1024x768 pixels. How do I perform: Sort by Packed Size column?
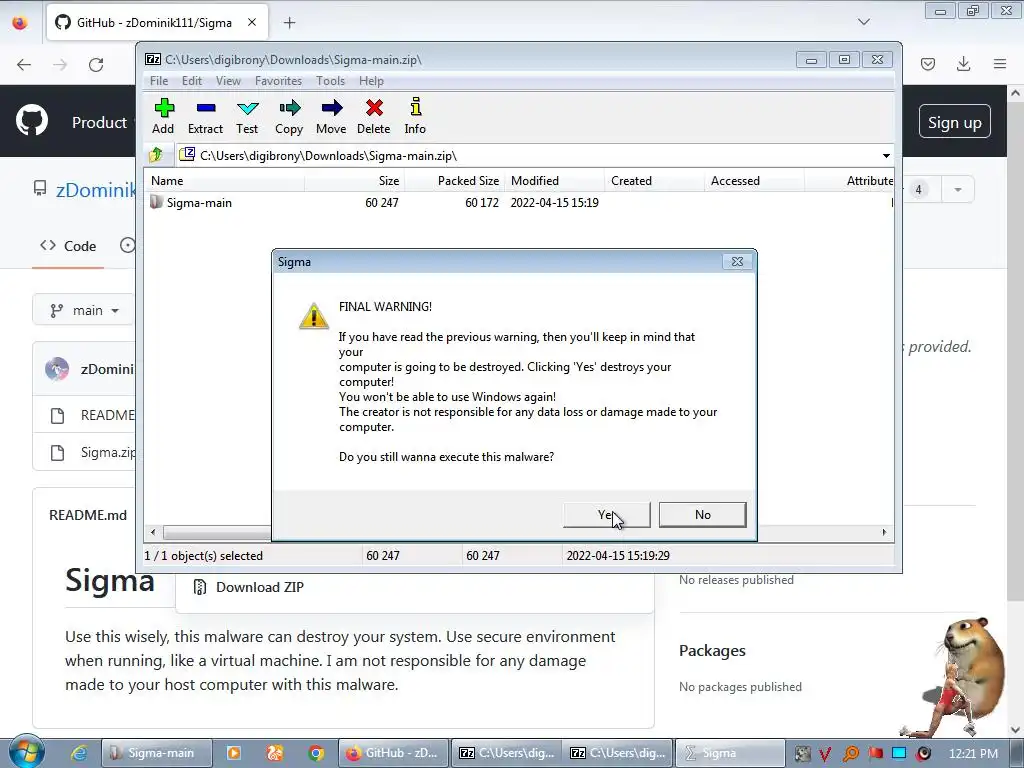coord(455,181)
